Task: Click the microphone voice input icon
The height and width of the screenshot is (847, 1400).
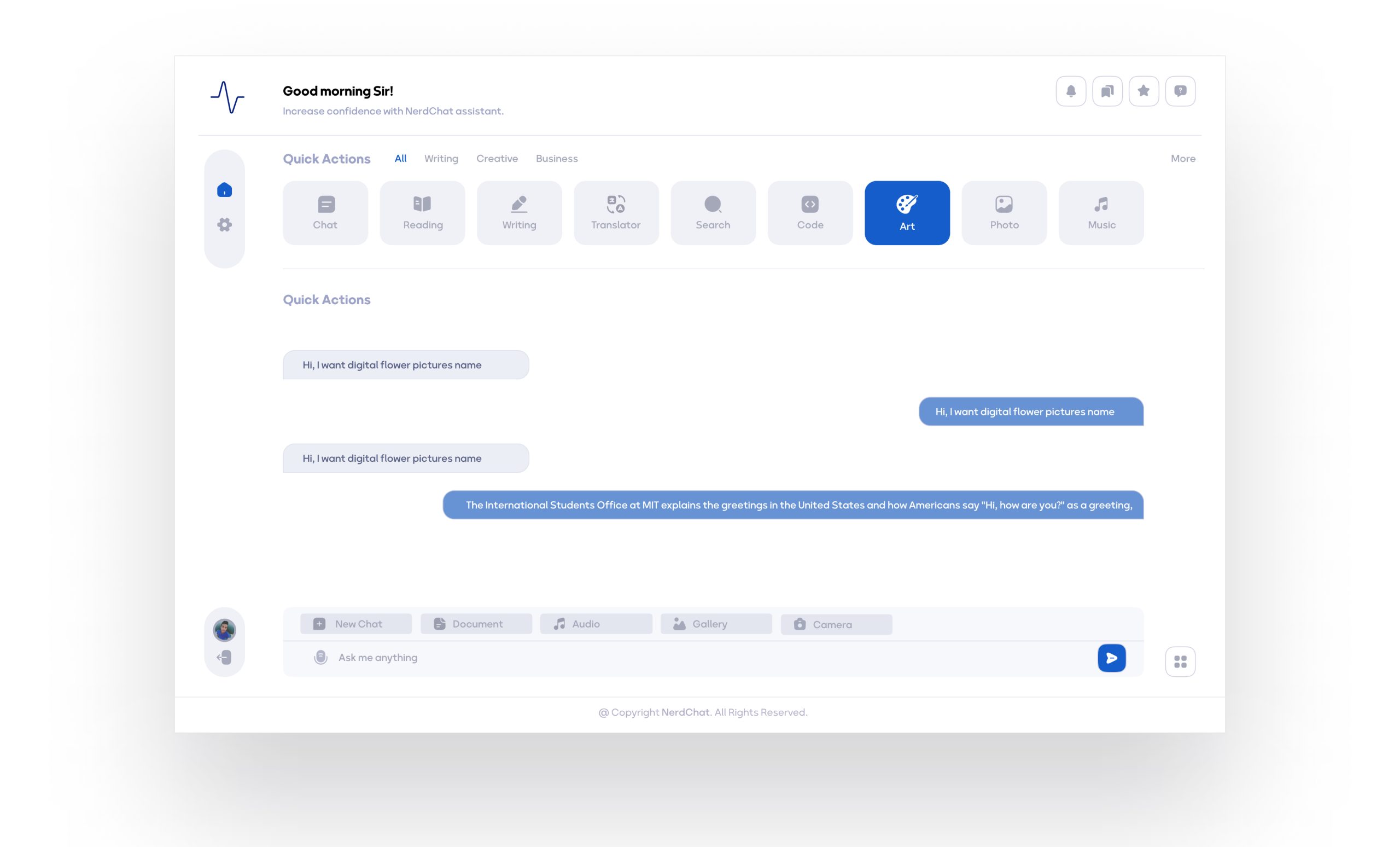Action: click(320, 658)
